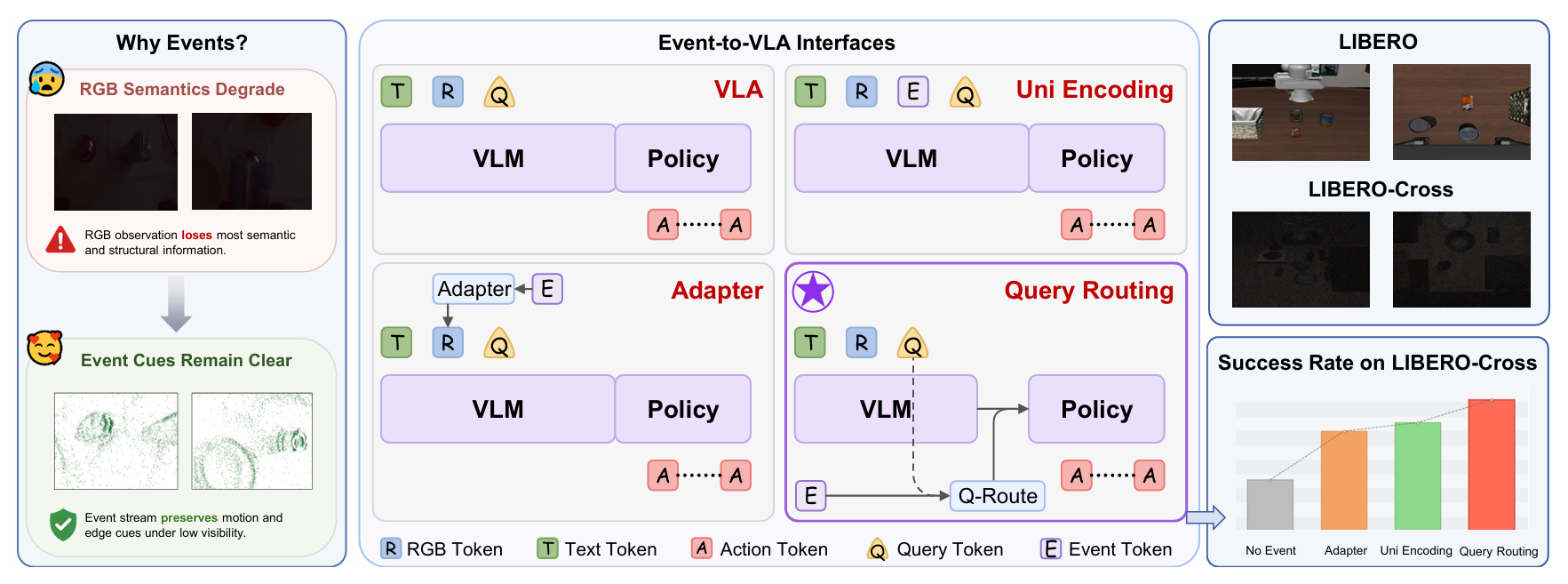Click the gray No Event bar

[x=1270, y=505]
